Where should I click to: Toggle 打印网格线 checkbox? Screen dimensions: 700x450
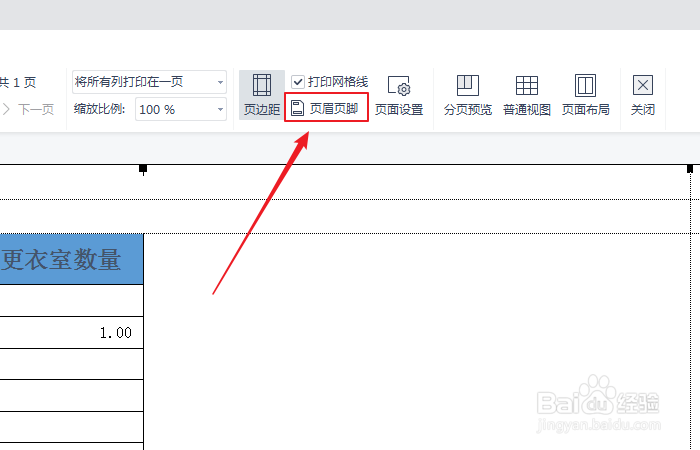[298, 82]
